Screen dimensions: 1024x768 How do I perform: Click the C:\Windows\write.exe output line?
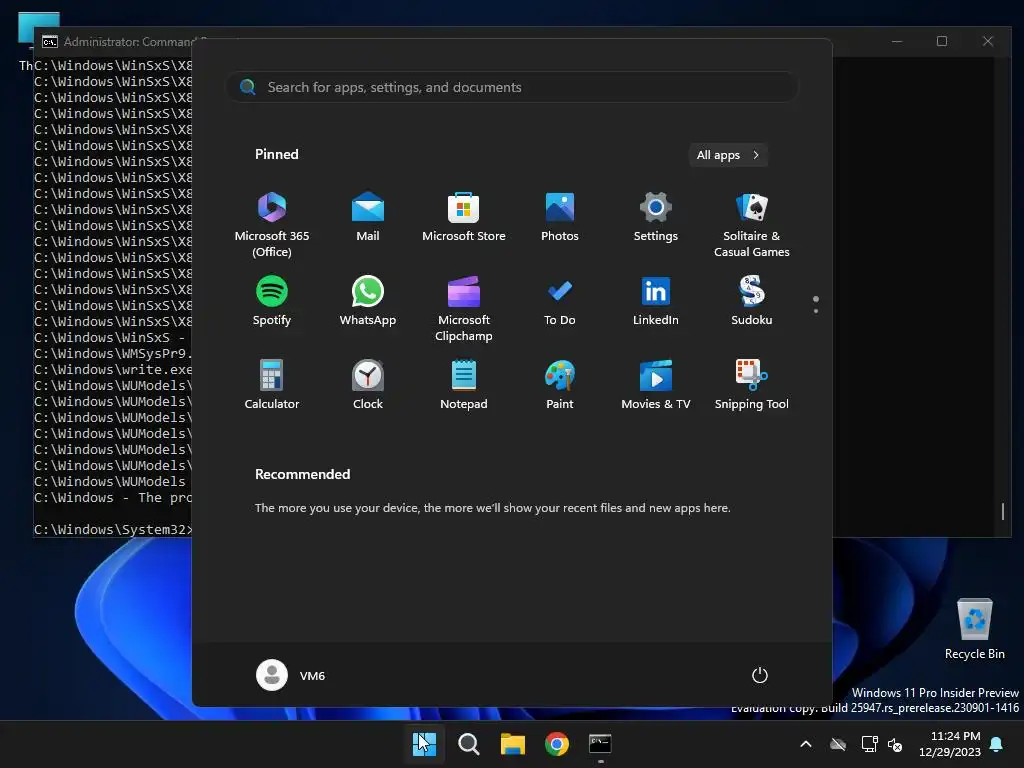(113, 370)
